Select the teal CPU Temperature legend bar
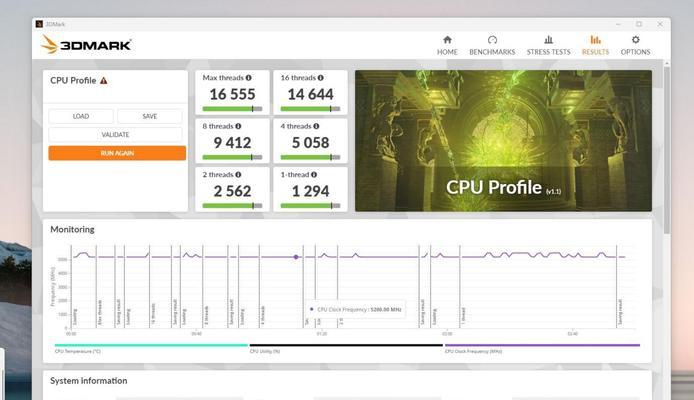This screenshot has height=400, width=694. [x=151, y=345]
